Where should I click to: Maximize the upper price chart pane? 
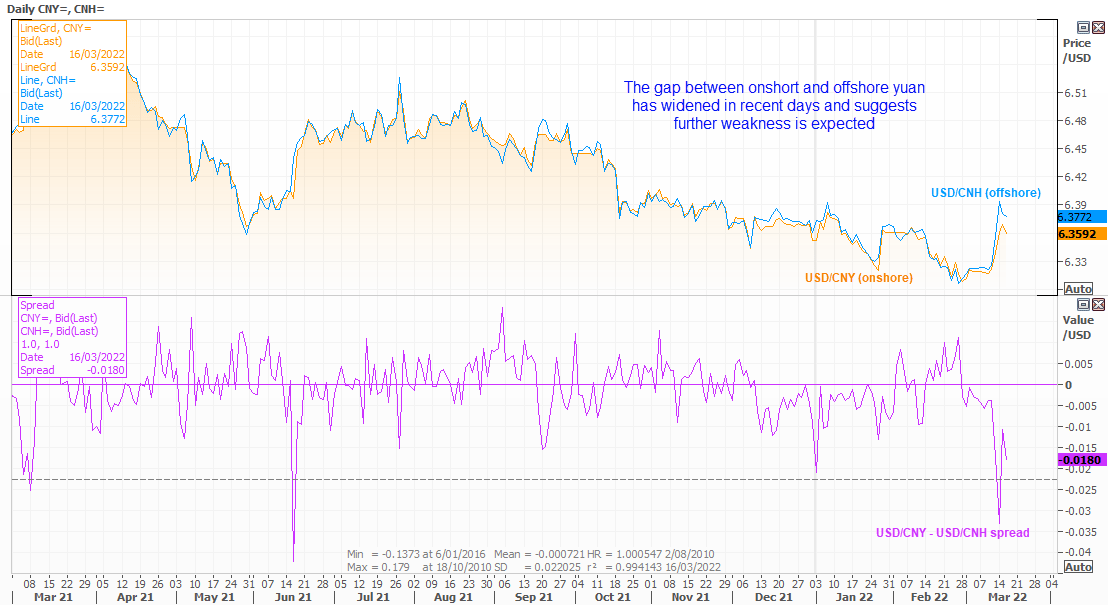coord(1083,28)
